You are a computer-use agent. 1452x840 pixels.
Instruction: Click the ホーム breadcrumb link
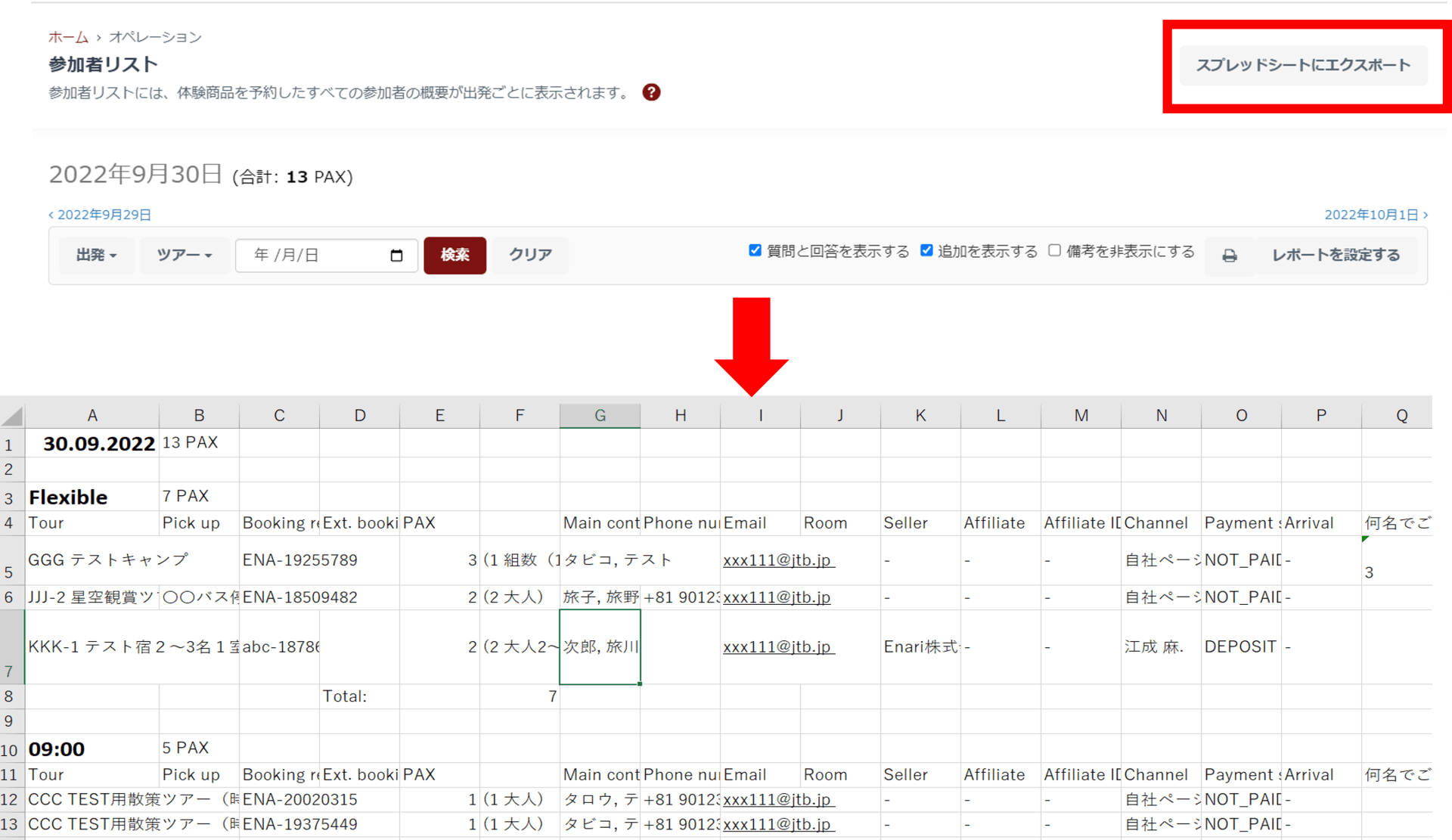tap(68, 37)
